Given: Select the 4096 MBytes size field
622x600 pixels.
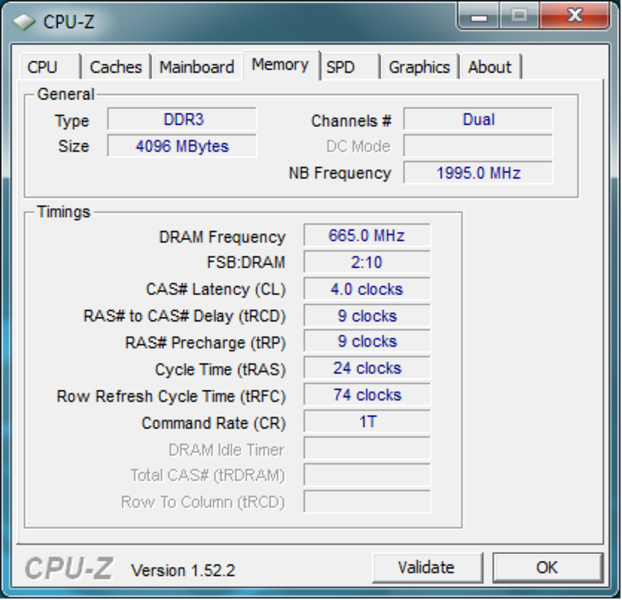Looking at the screenshot, I should [182, 146].
